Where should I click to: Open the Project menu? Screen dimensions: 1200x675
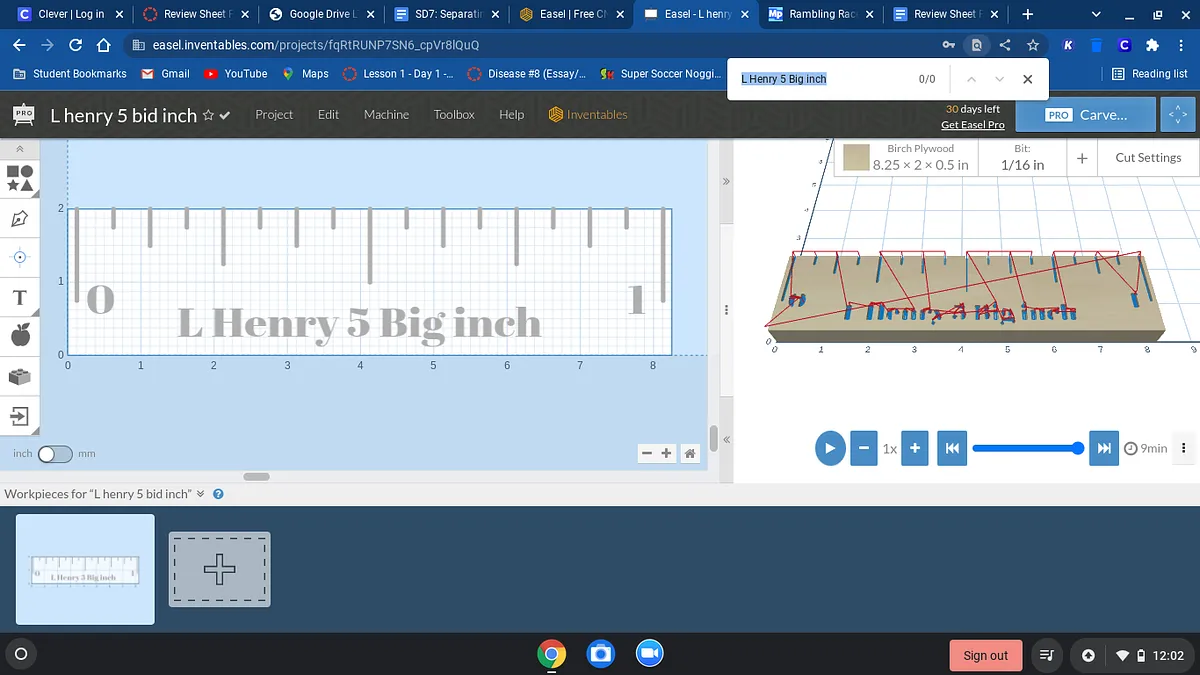[x=274, y=115]
